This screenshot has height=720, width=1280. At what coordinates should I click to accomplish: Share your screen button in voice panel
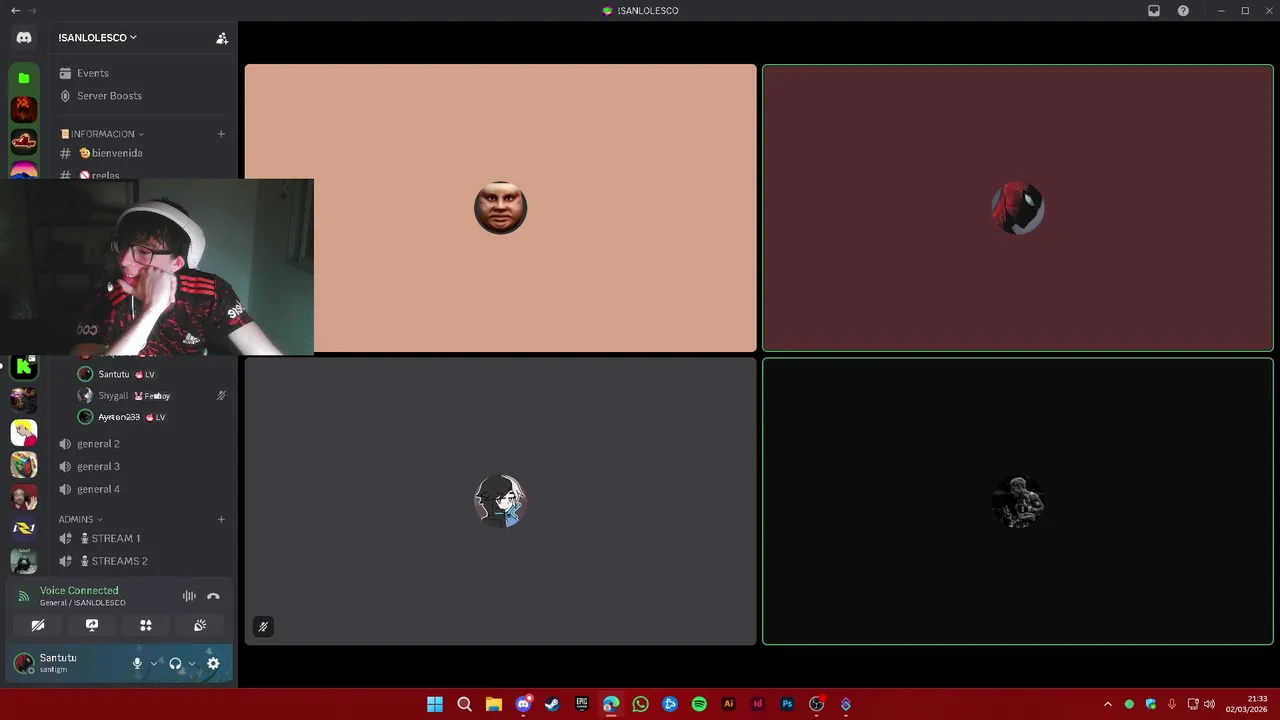[92, 625]
